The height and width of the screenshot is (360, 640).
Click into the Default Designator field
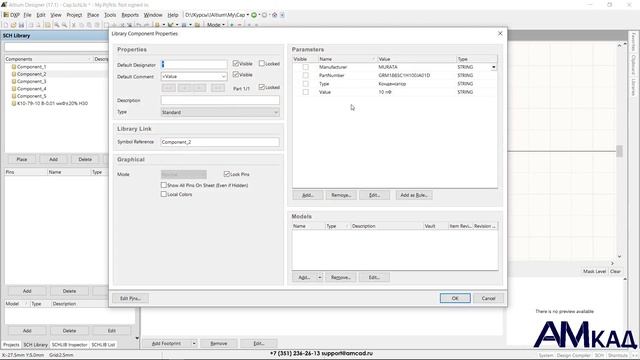[194, 64]
